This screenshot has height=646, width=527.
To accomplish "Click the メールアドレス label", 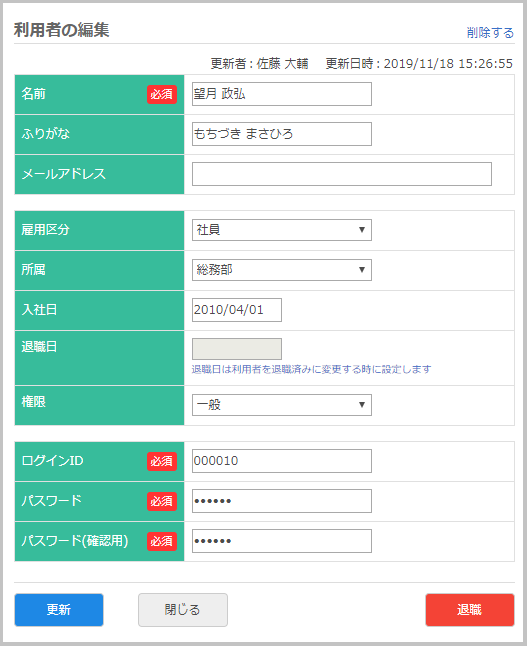I will coord(63,174).
